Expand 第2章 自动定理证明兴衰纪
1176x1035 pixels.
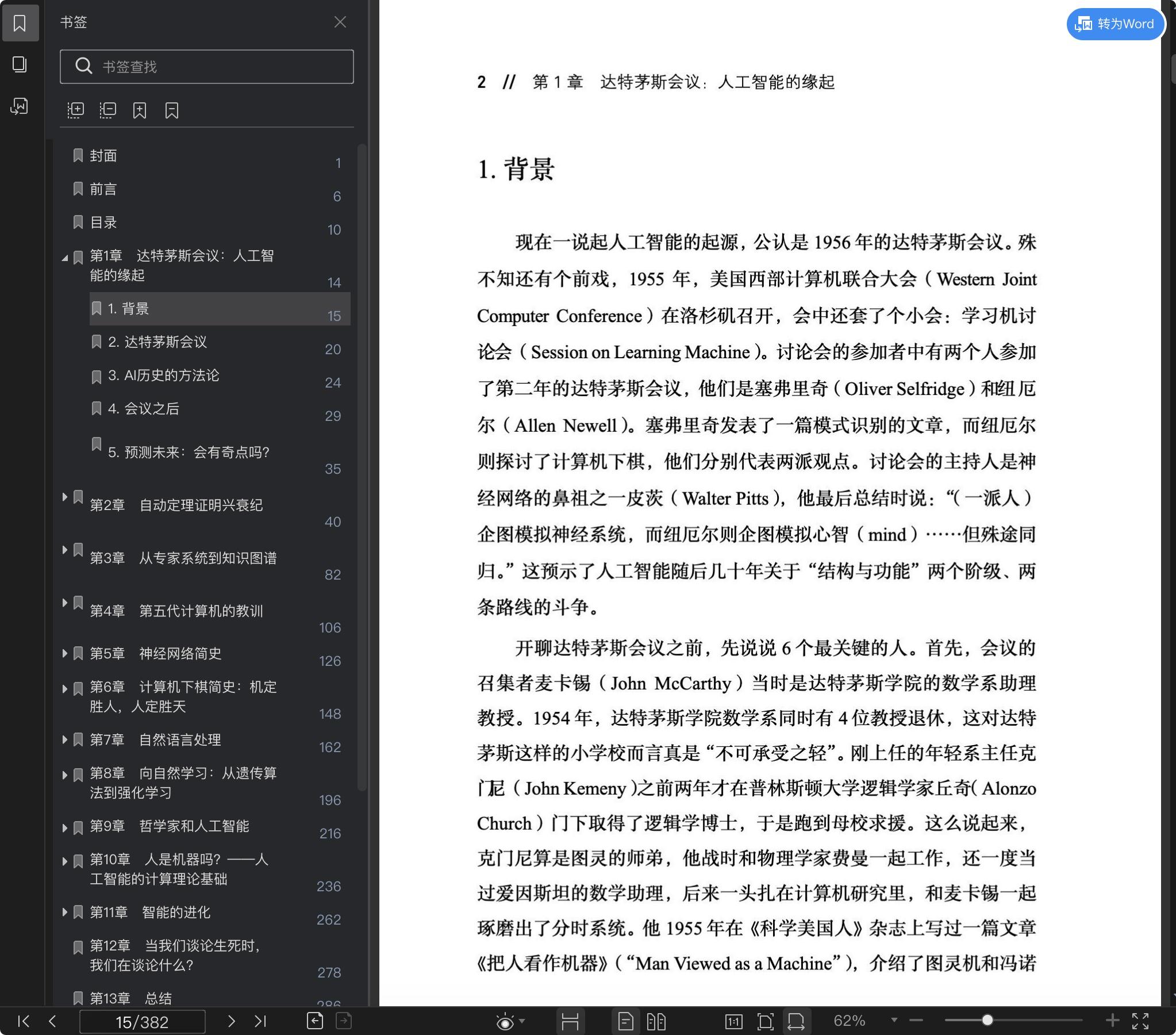click(64, 497)
